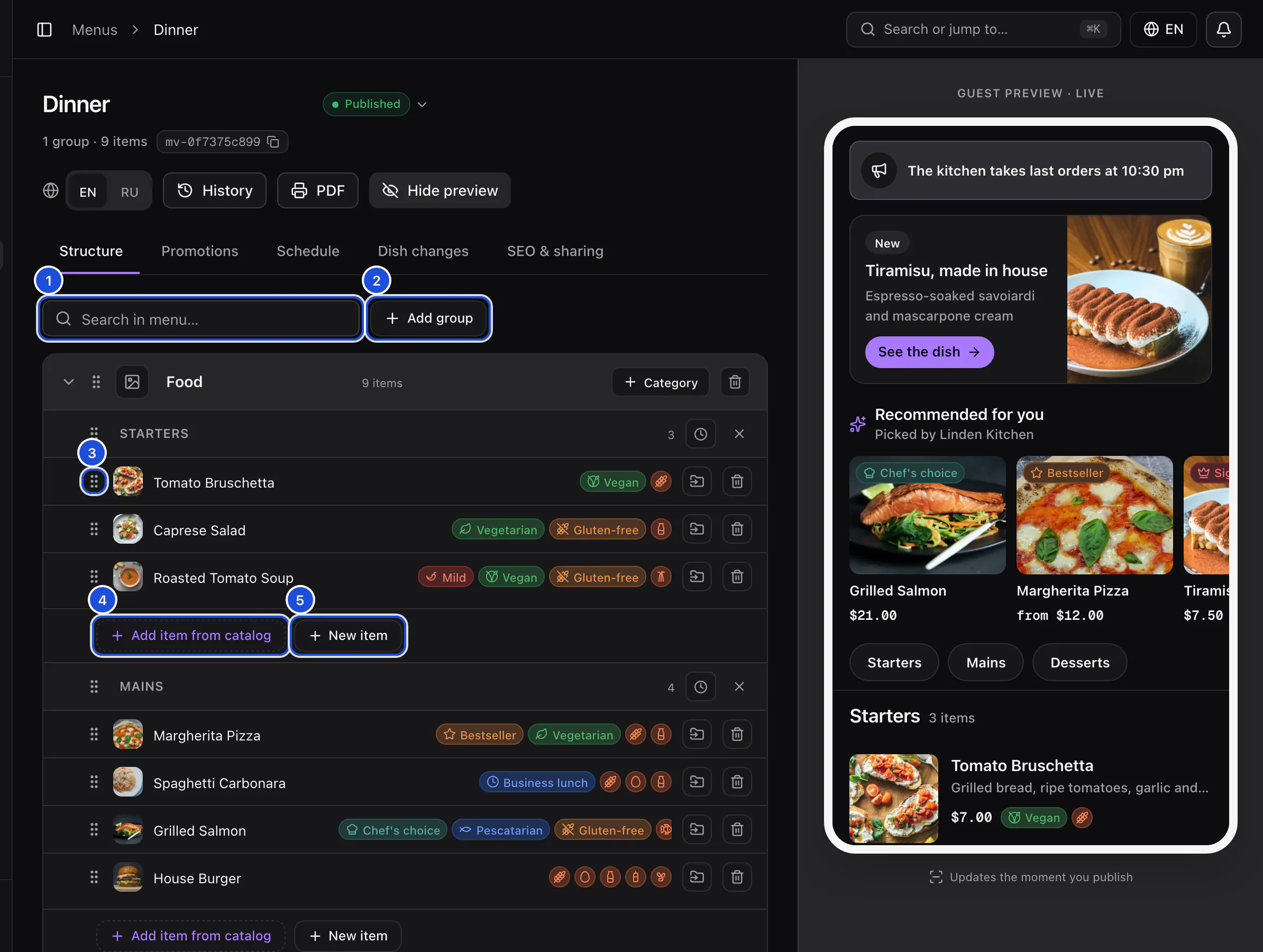Open the History button
Screen dimensions: 1263x952
tap(215, 191)
